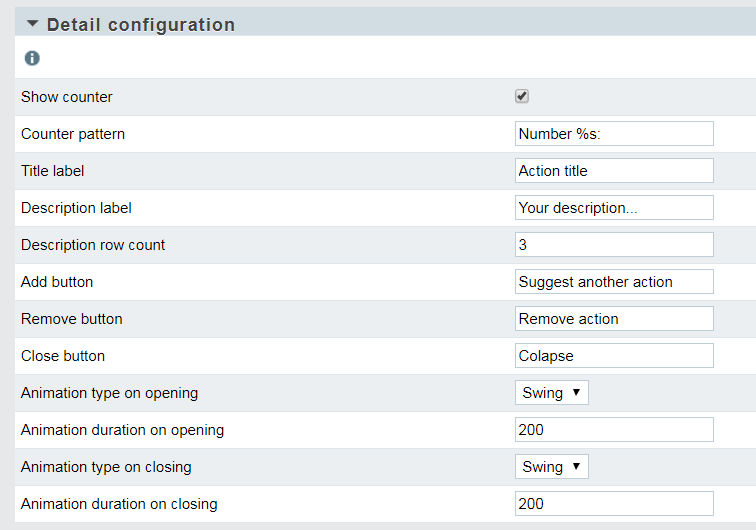
Task: Click the Animation duration on closing label
Action: (x=119, y=504)
